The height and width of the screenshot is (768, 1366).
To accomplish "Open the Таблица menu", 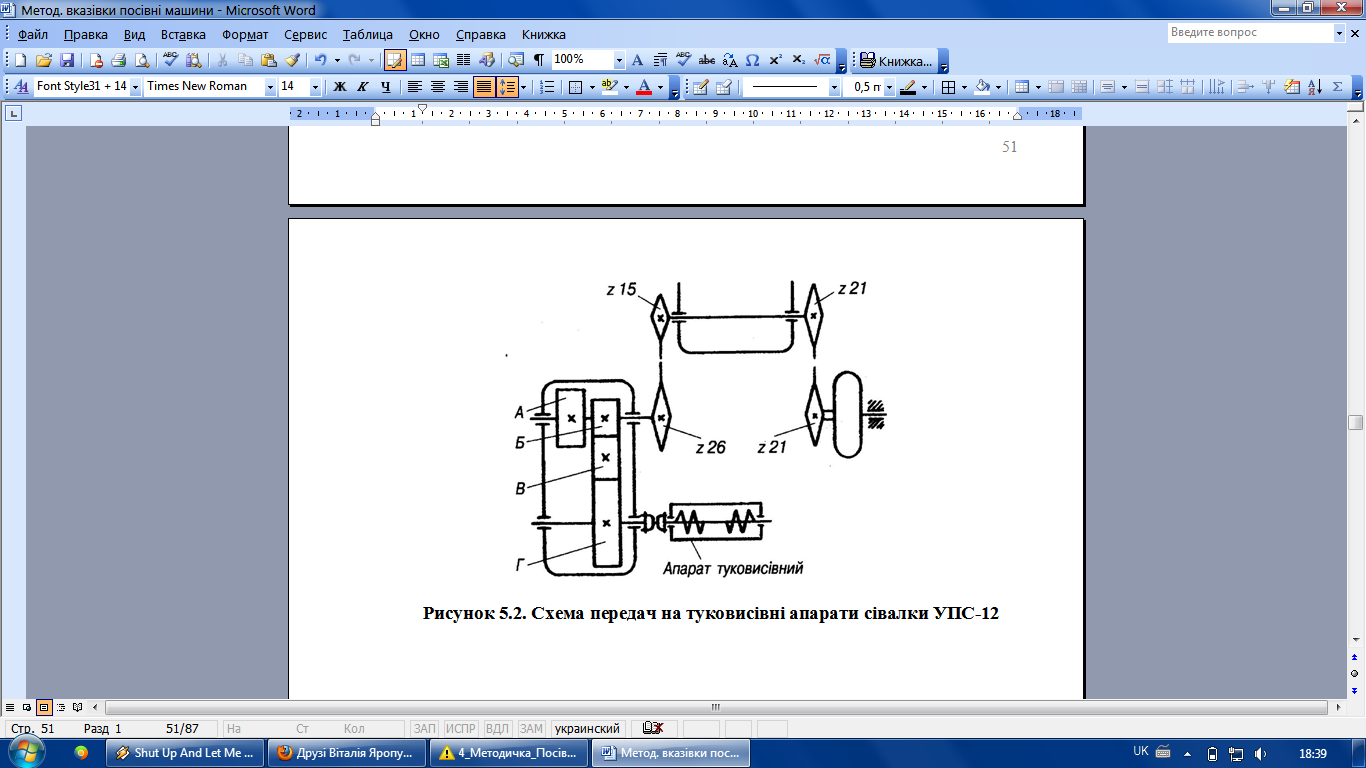I will pyautogui.click(x=367, y=34).
